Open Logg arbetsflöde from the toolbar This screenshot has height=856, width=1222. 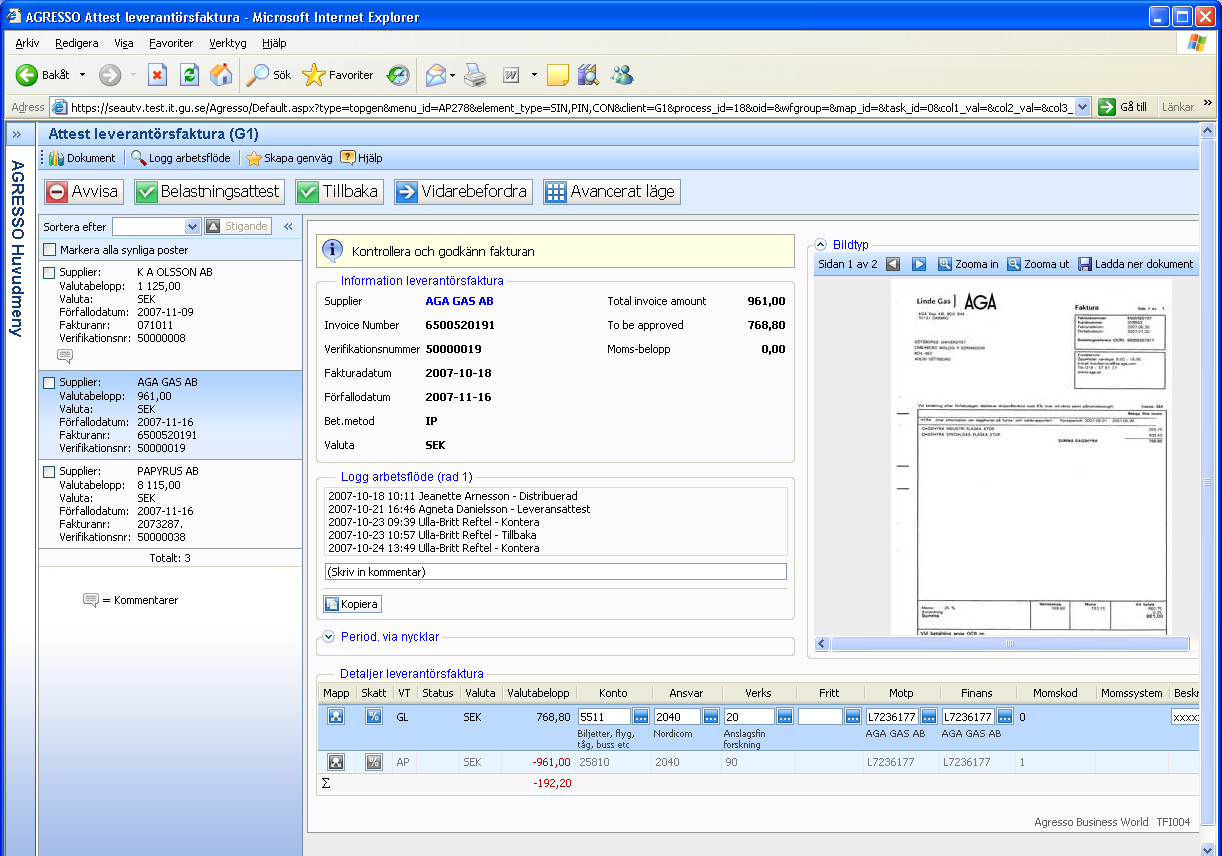181,158
